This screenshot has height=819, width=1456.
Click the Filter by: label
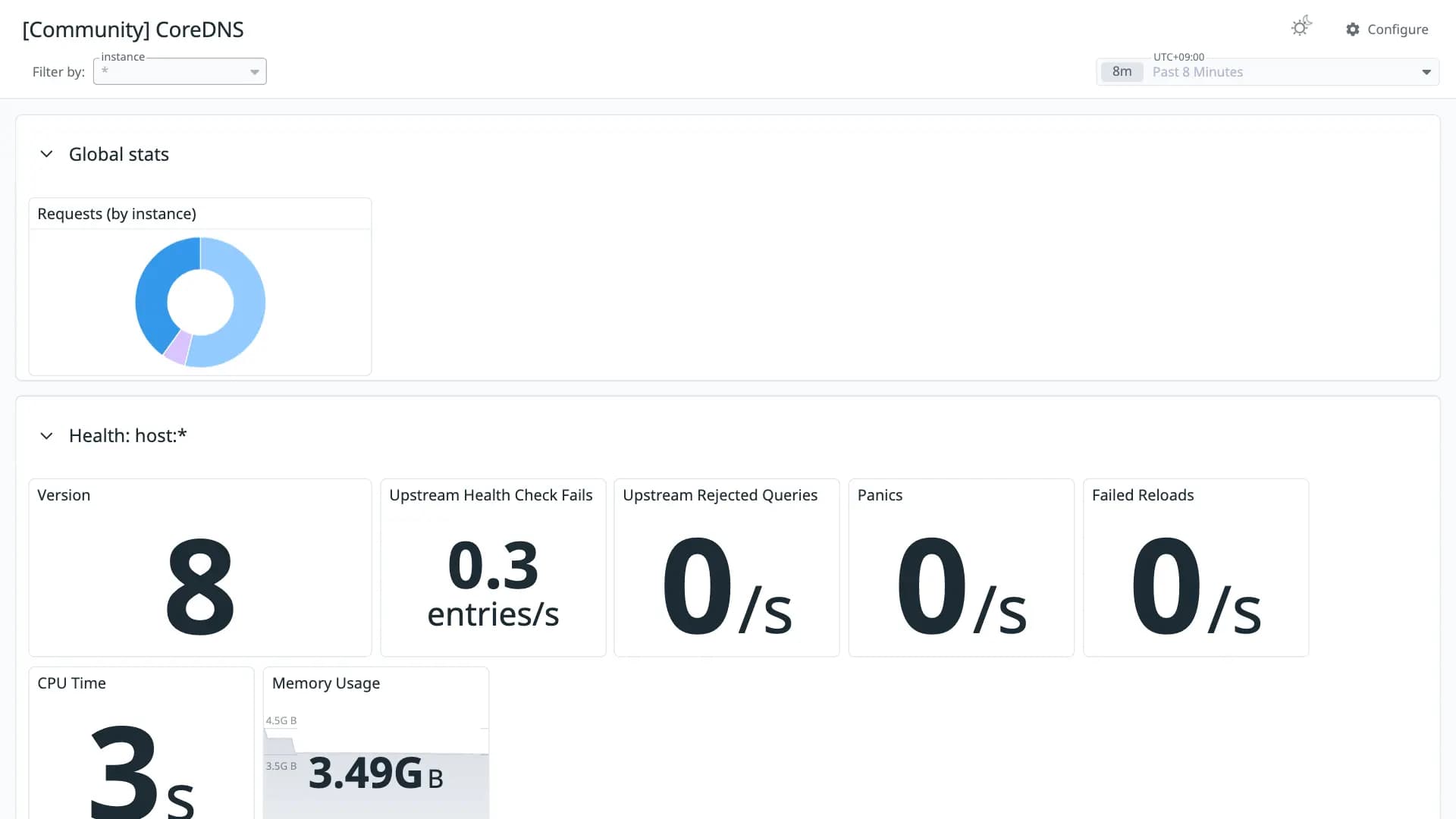coord(58,72)
